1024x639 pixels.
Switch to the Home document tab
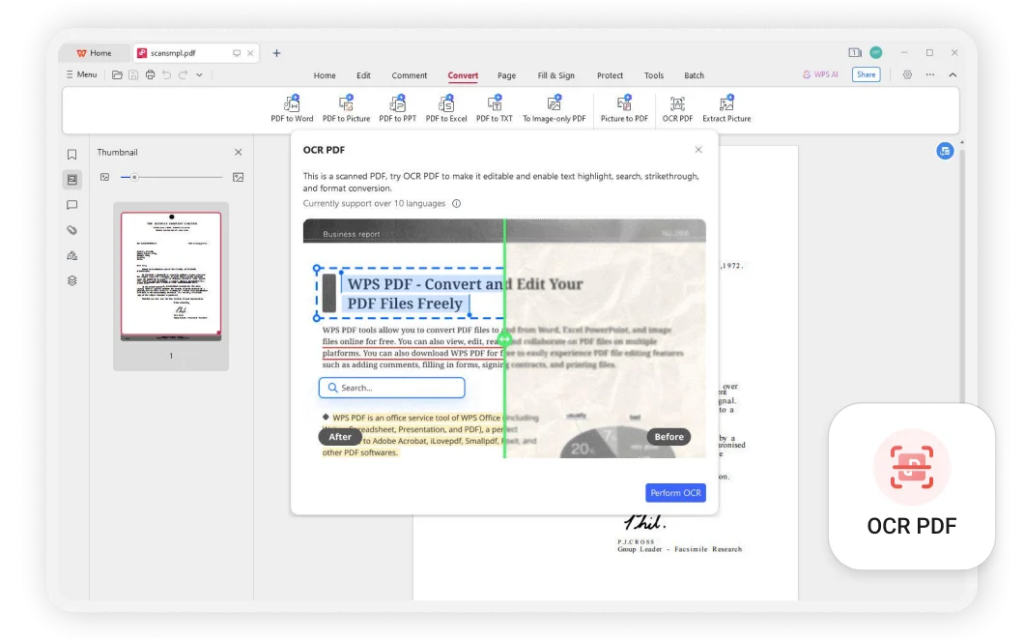click(94, 53)
